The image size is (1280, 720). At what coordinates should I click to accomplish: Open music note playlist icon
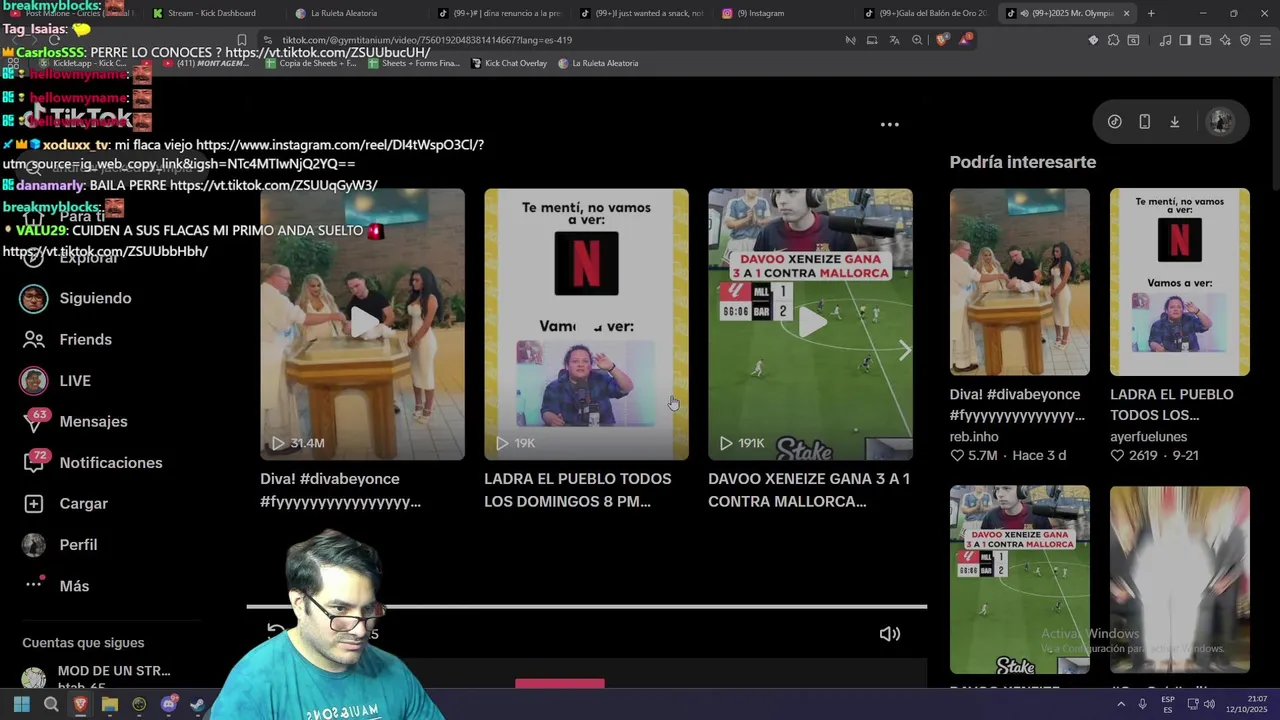click(x=1165, y=40)
